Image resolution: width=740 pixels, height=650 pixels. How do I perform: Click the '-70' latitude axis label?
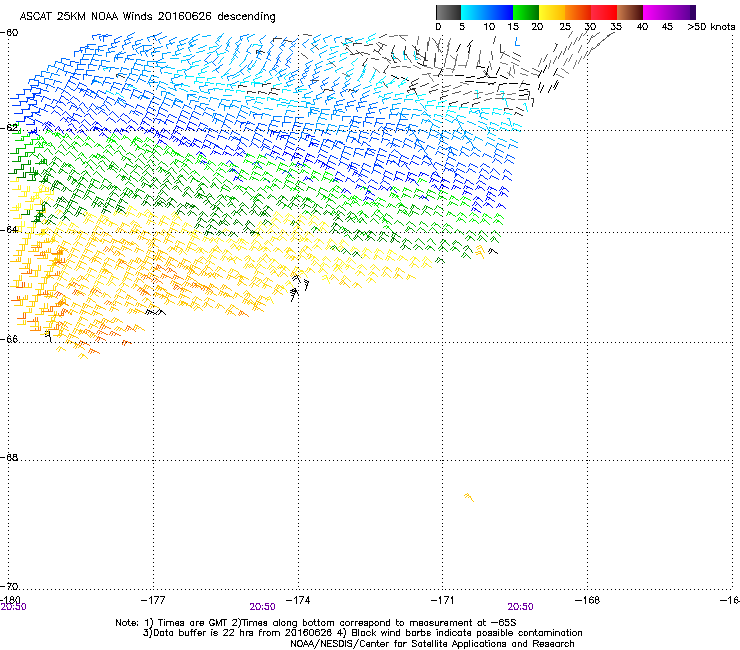click(9, 586)
